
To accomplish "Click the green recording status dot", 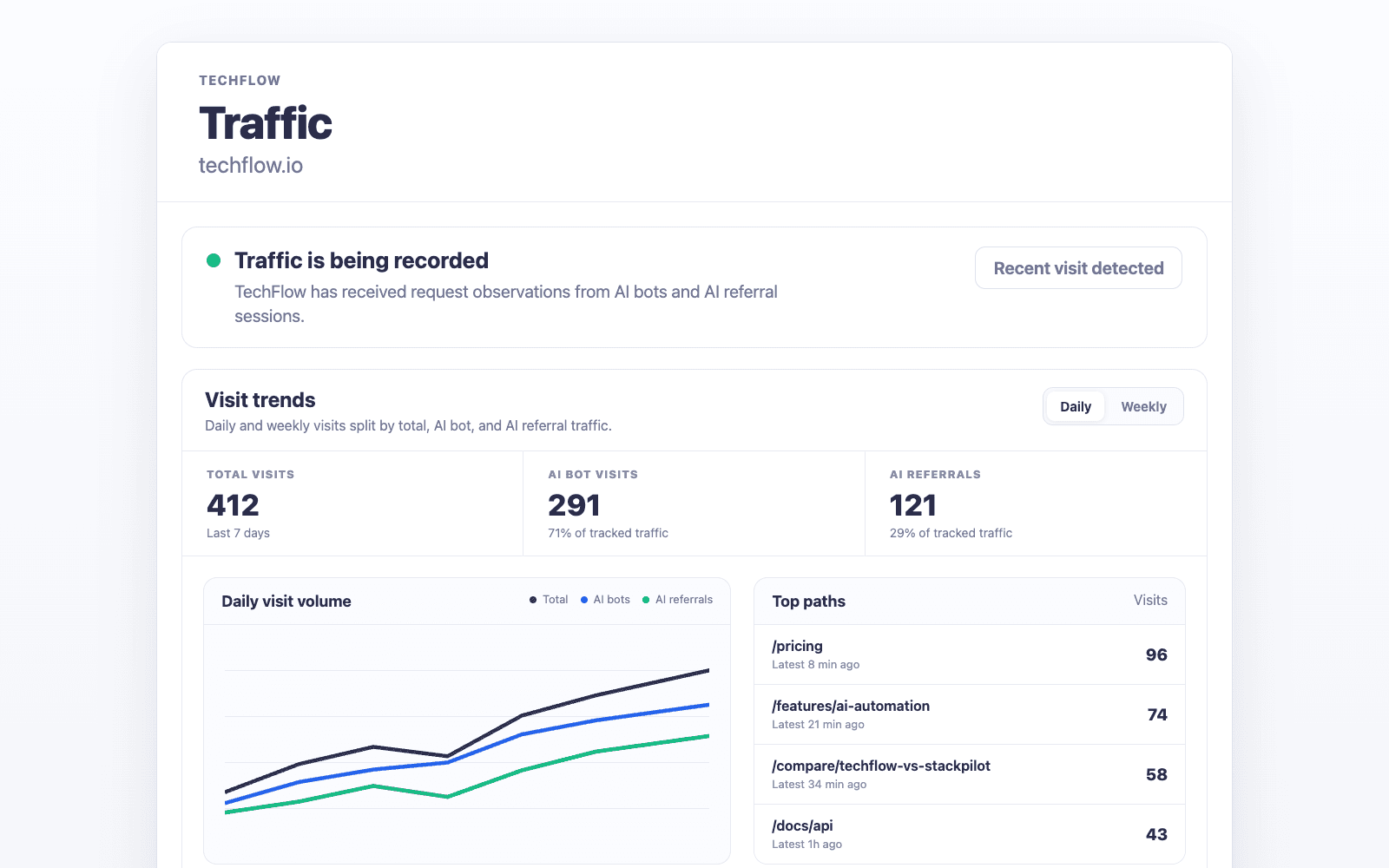I will coord(214,260).
